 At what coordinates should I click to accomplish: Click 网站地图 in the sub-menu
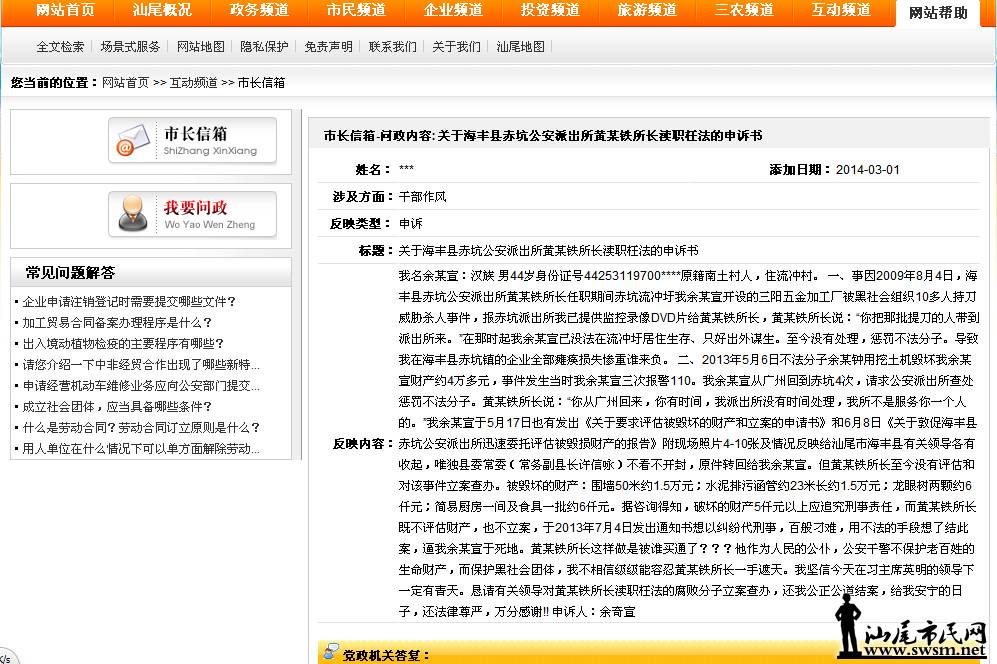201,47
